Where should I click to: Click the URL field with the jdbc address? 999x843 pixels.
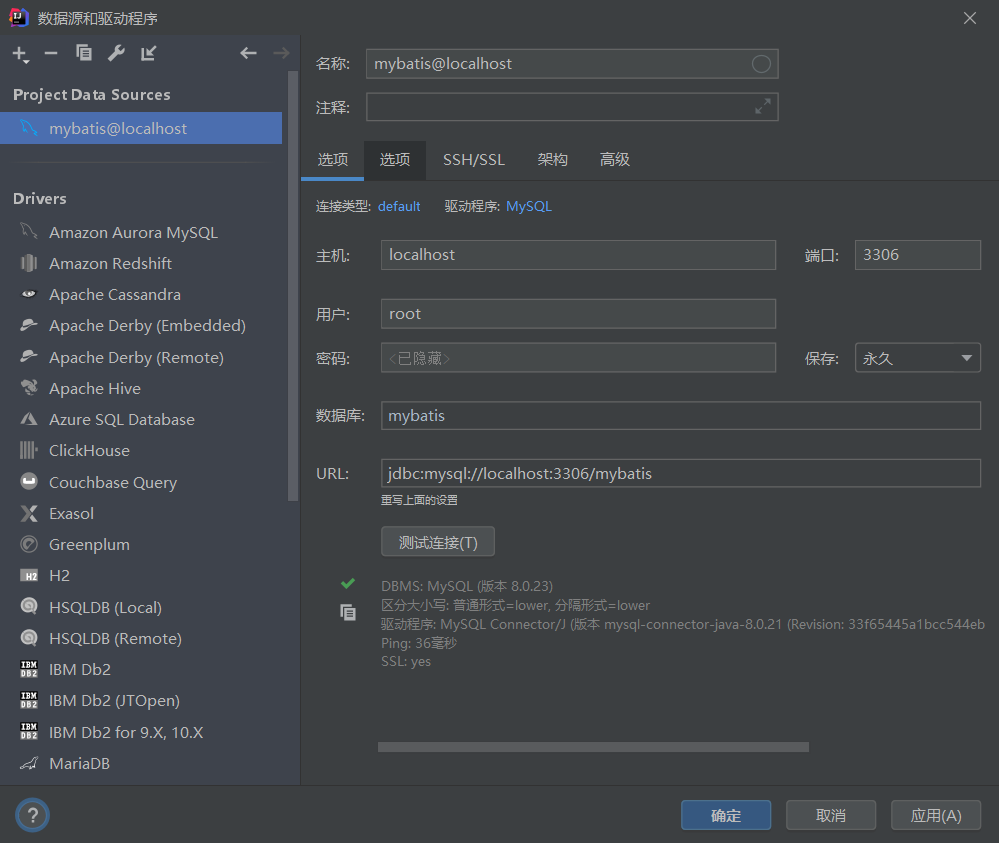click(680, 473)
